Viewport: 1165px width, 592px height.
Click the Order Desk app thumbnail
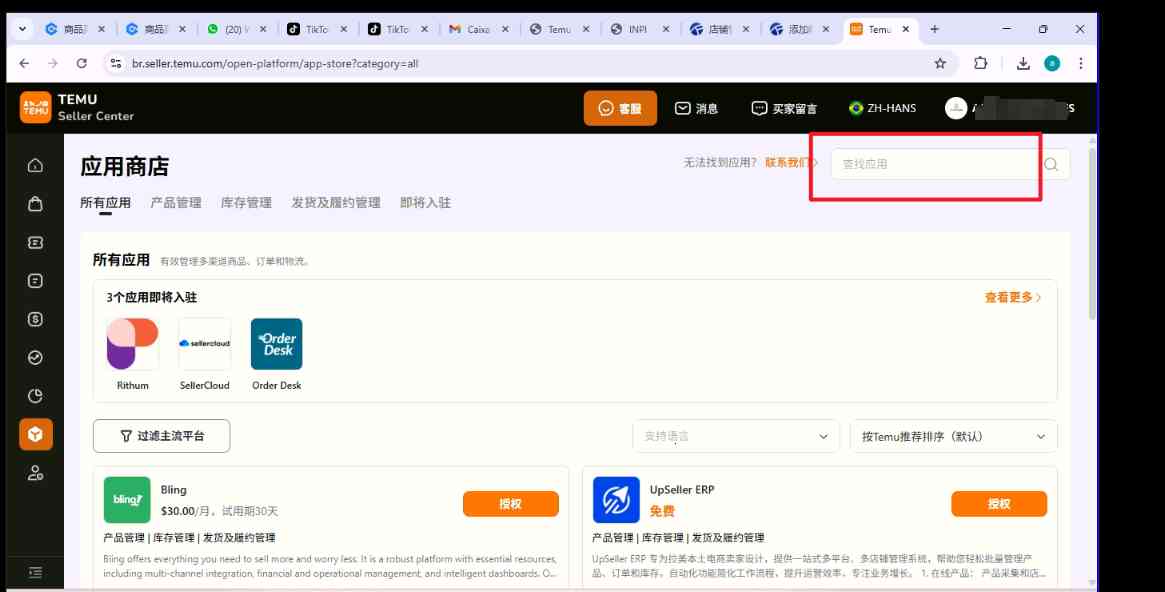pos(276,344)
